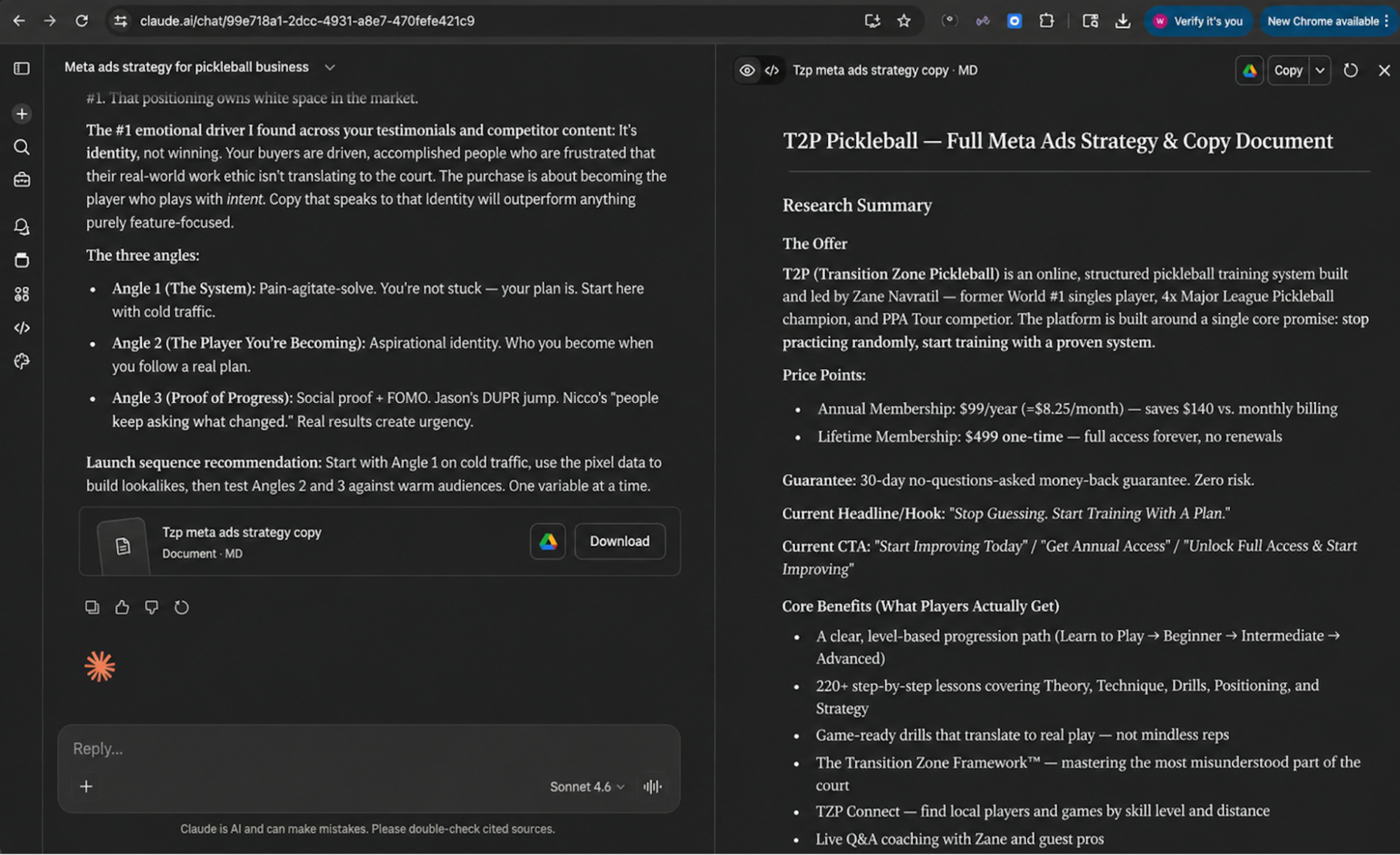Go forward with the browser forward arrow
The width and height of the screenshot is (1400, 855).
pyautogui.click(x=50, y=21)
